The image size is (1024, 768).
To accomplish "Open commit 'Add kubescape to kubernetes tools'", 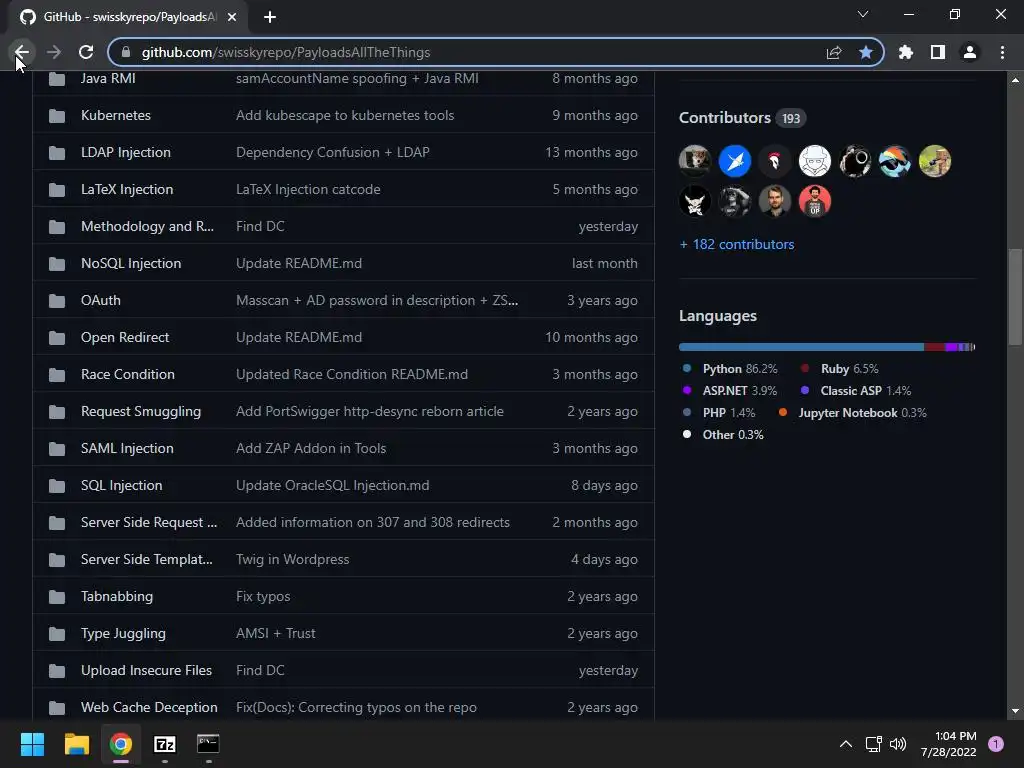I will pos(345,116).
